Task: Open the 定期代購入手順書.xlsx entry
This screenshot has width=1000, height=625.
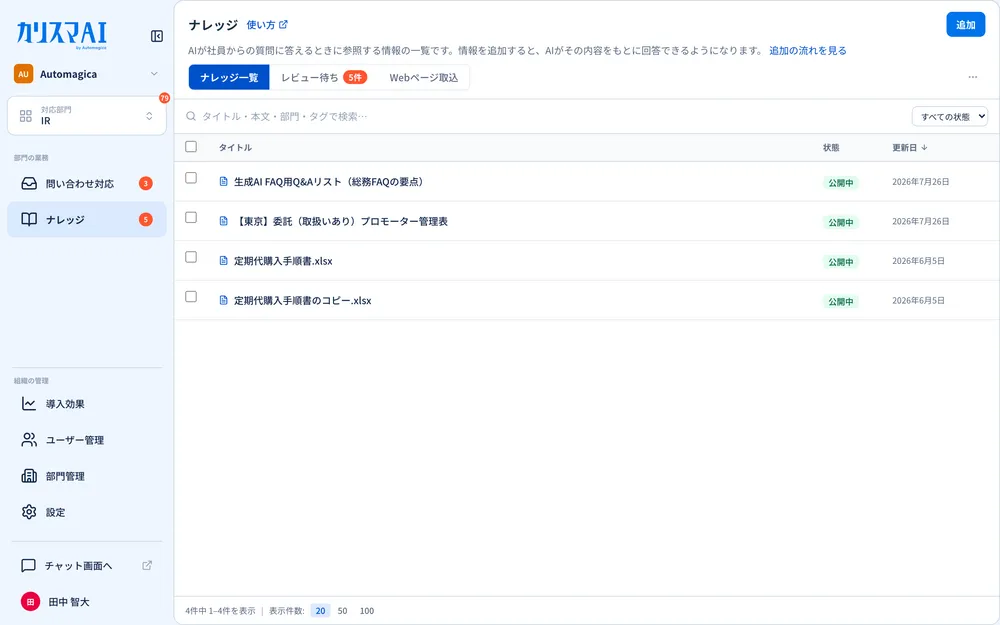Action: point(283,261)
